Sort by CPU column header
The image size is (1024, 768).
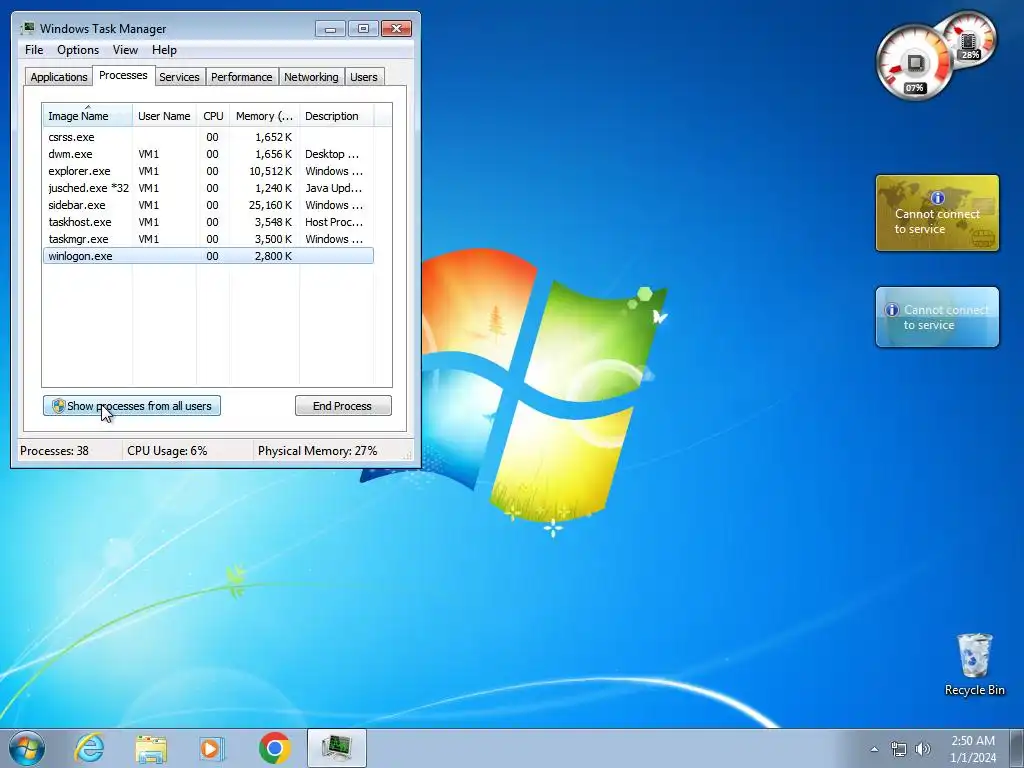[x=213, y=116]
